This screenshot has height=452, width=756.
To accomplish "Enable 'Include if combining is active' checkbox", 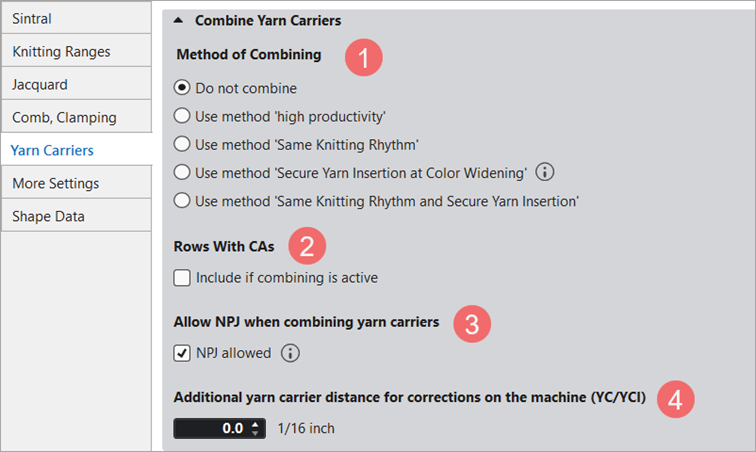I will click(x=182, y=277).
